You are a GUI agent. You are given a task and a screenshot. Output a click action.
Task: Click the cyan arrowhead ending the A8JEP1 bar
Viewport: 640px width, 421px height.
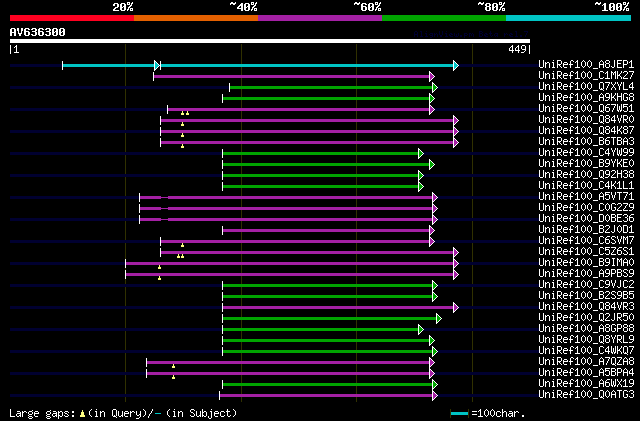coord(456,65)
